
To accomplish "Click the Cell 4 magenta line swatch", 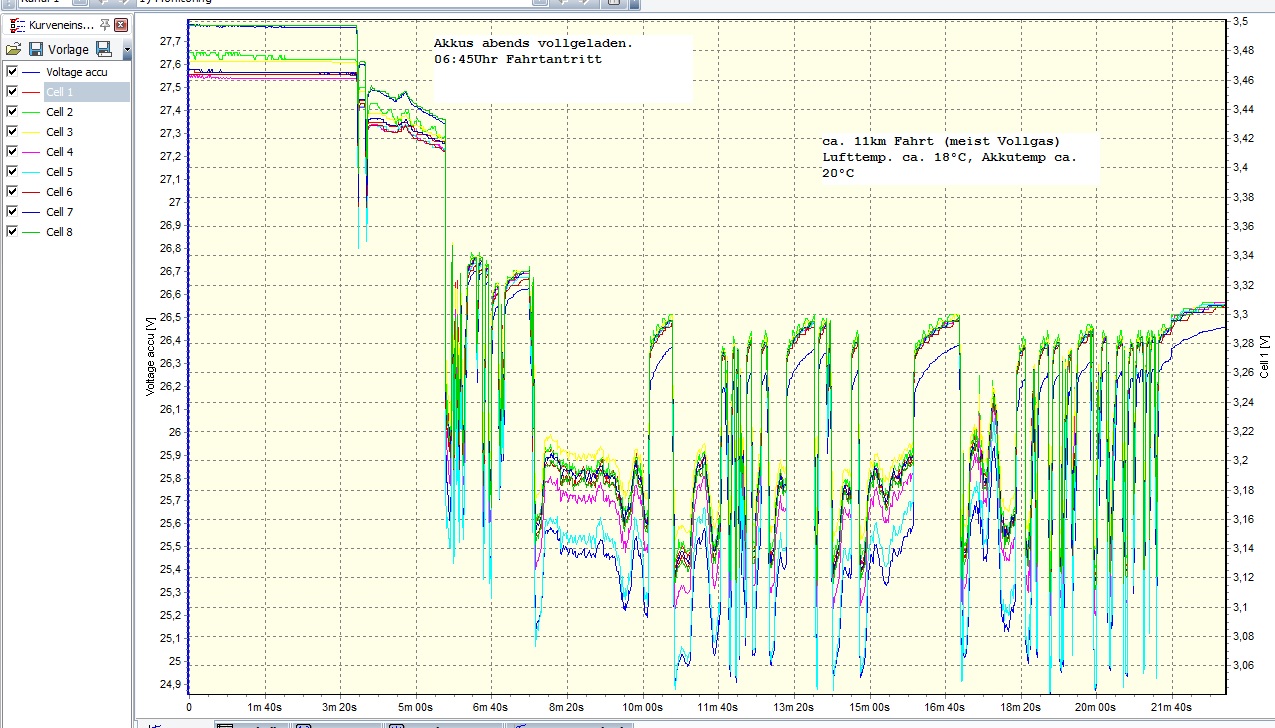I will 31,152.
